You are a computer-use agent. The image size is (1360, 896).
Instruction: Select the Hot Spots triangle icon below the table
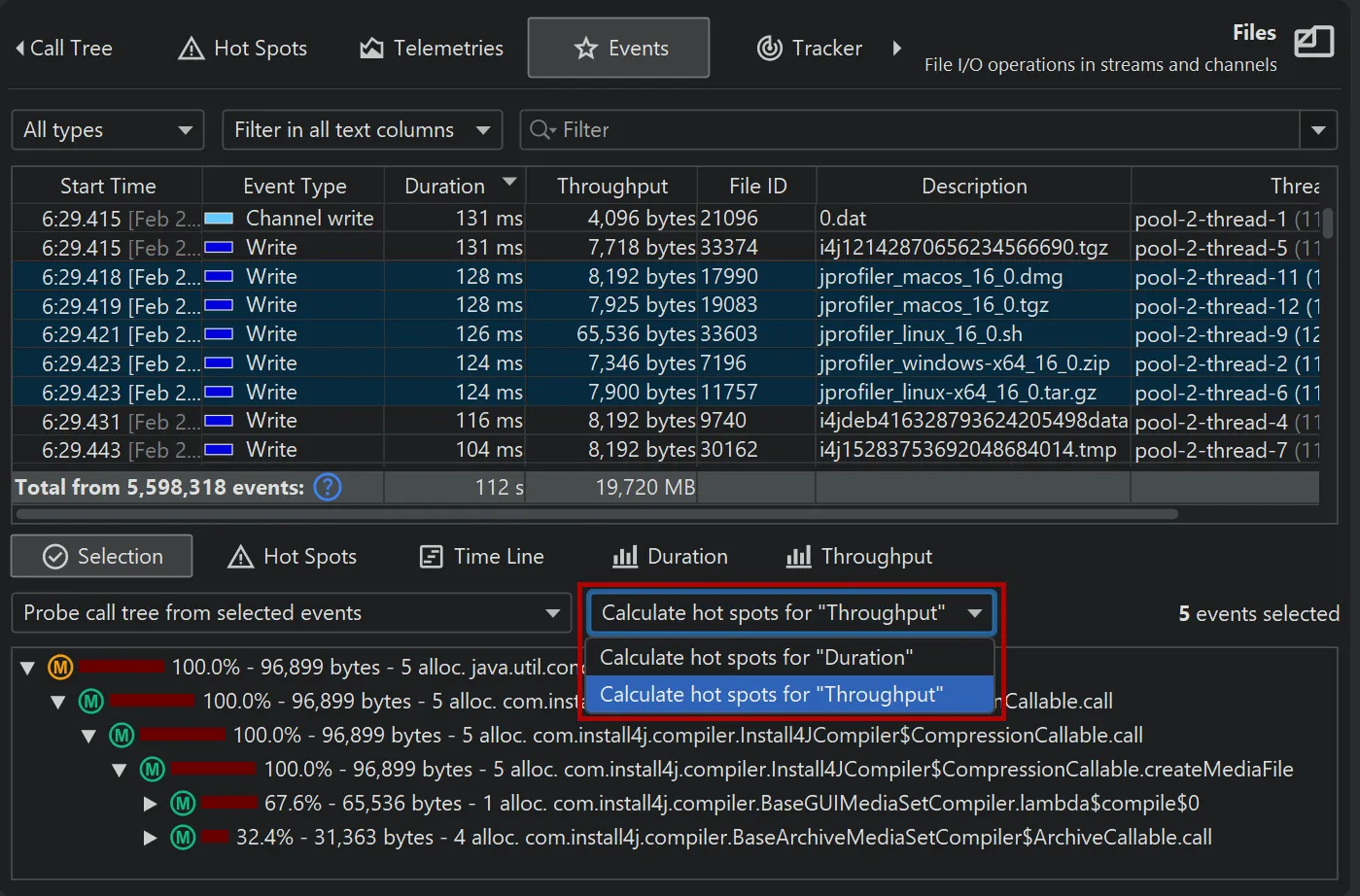tap(239, 556)
